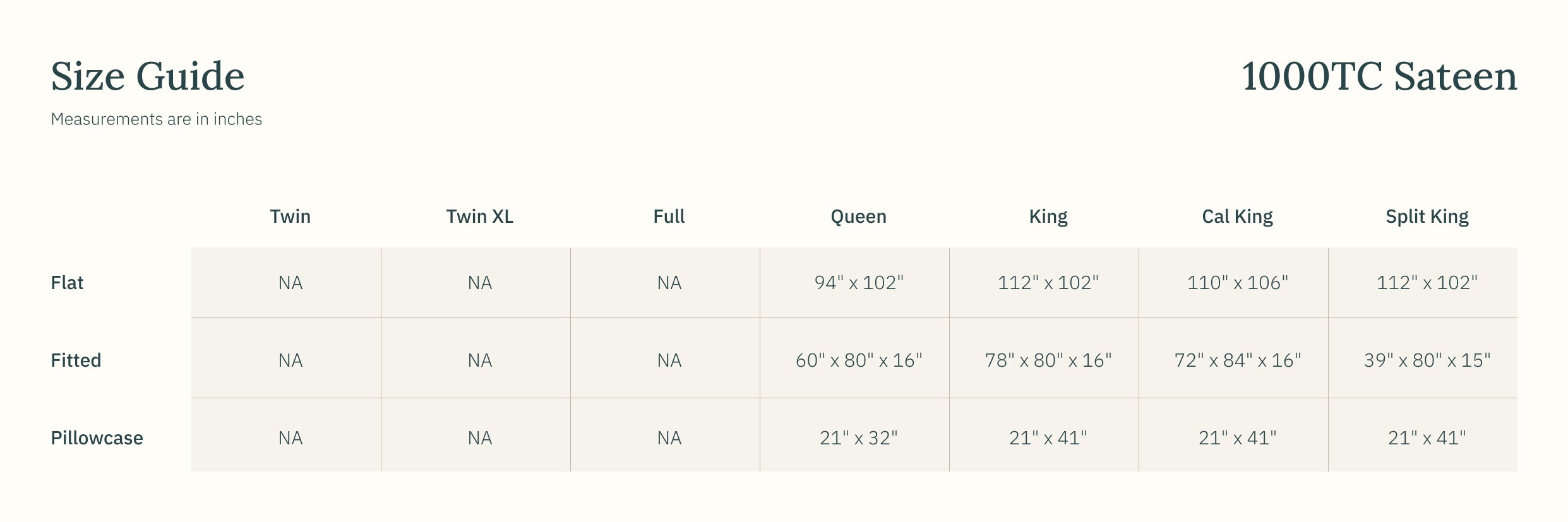Select the Twin XL column header
Viewport: 1568px width, 522px height.
click(479, 217)
